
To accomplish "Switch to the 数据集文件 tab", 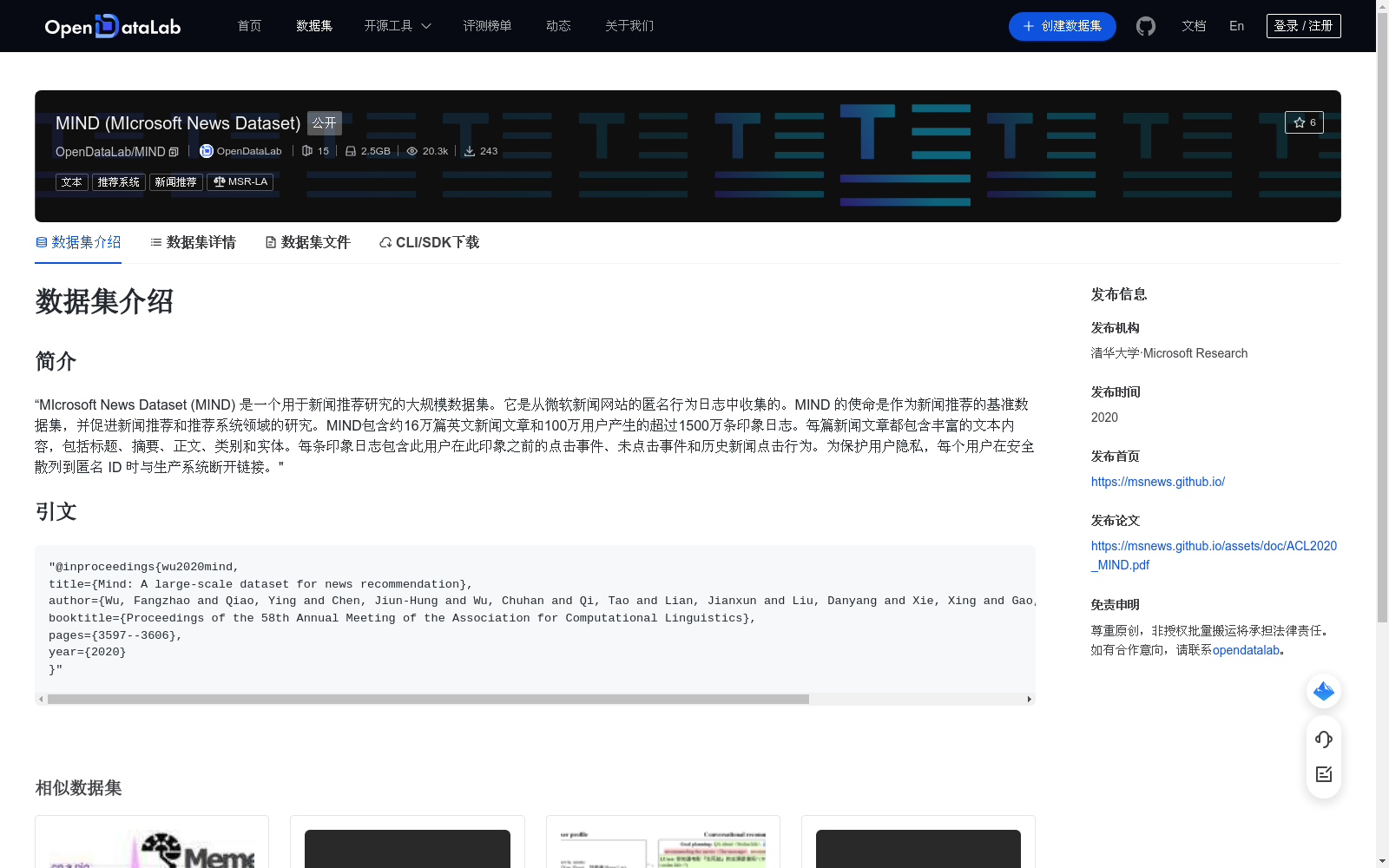I will [307, 242].
